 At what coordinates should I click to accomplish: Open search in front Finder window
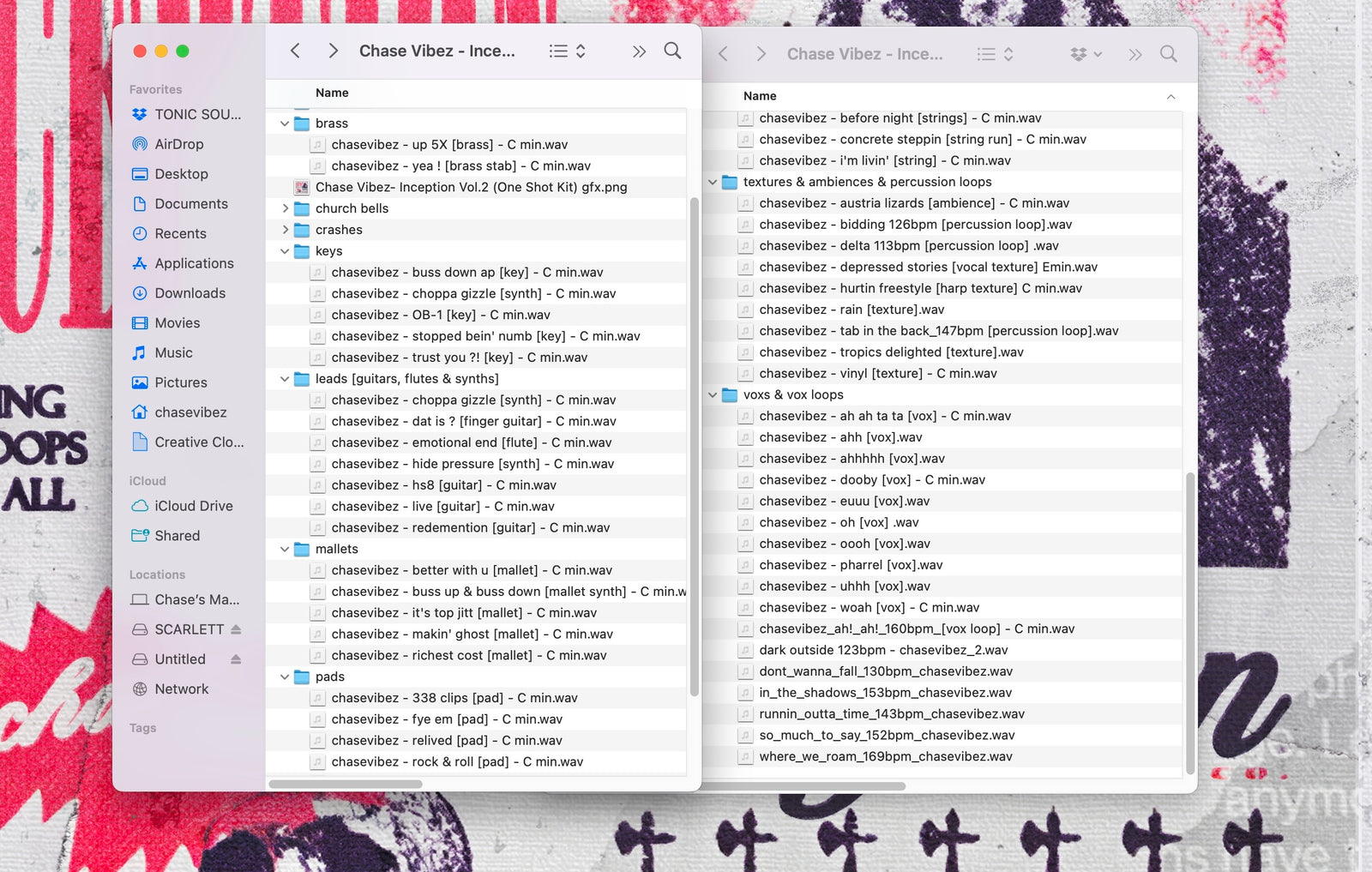[673, 51]
